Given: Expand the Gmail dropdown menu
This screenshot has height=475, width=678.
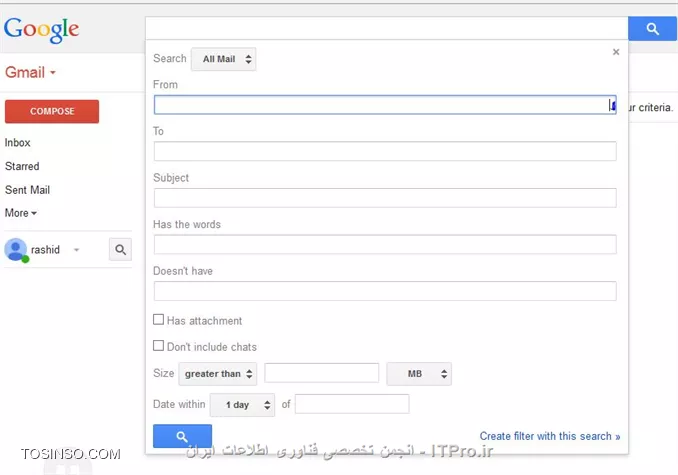Looking at the screenshot, I should [x=30, y=72].
